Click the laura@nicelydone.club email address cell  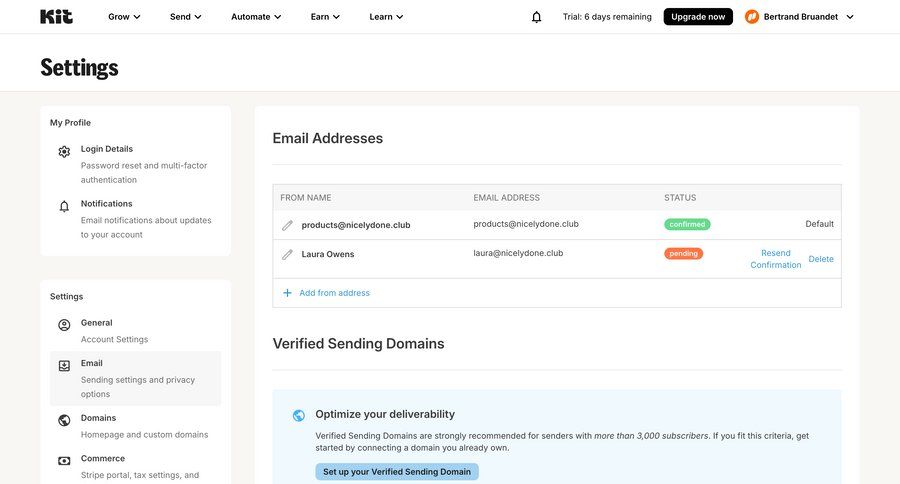click(518, 253)
